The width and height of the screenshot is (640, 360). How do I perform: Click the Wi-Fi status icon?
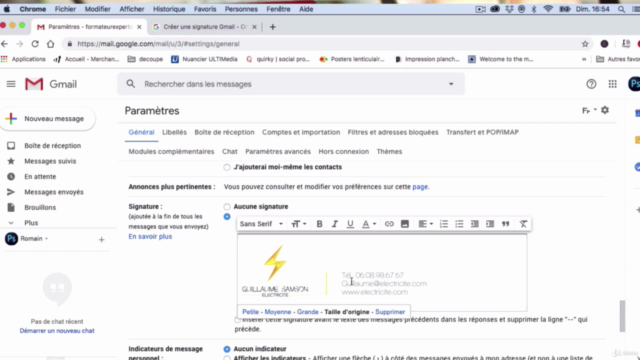(548, 9)
